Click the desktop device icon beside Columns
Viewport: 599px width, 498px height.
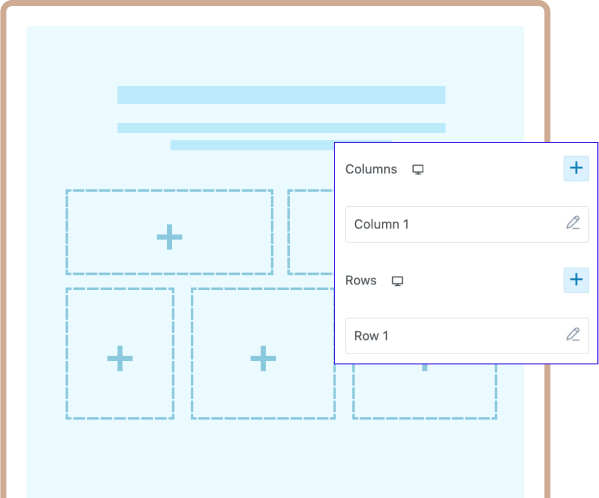click(418, 170)
